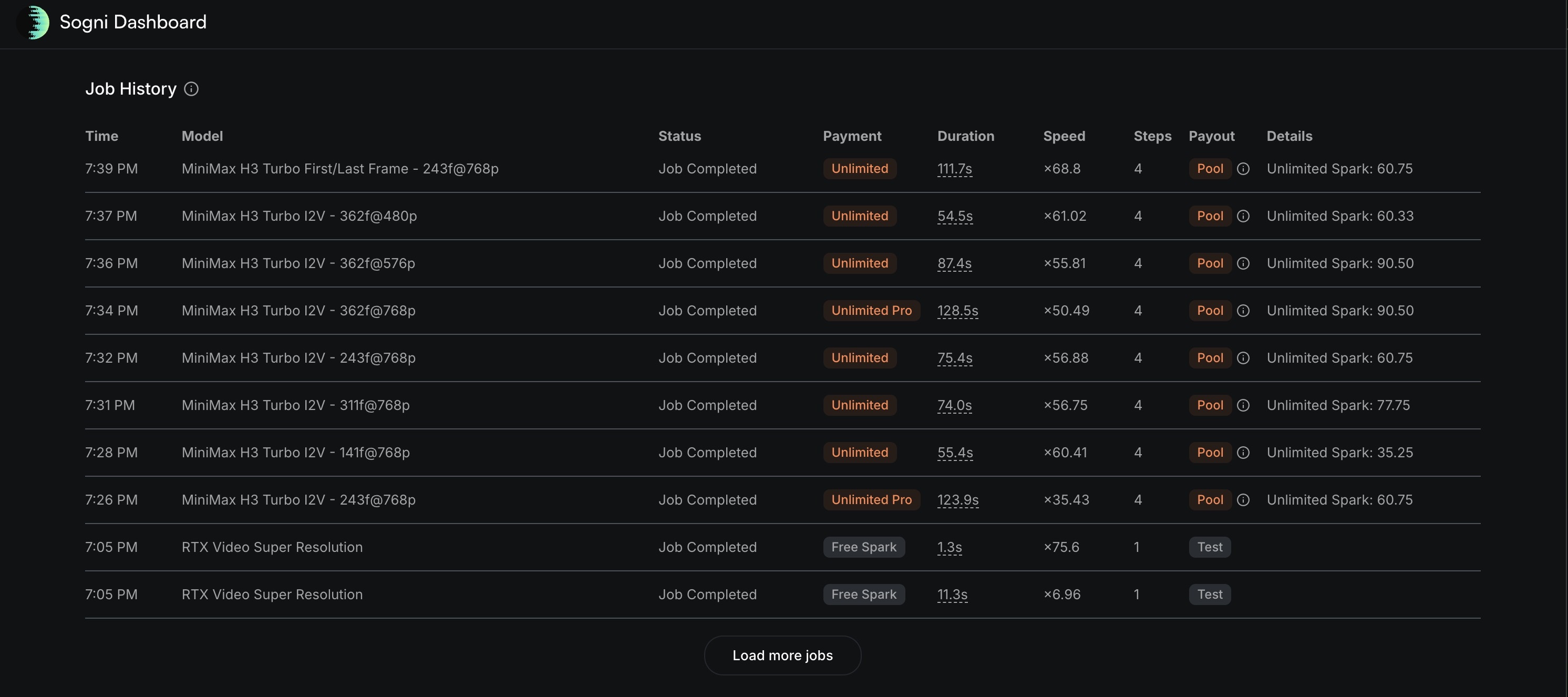
Task: Click payout info icon in 7:39 PM row
Action: point(1243,169)
